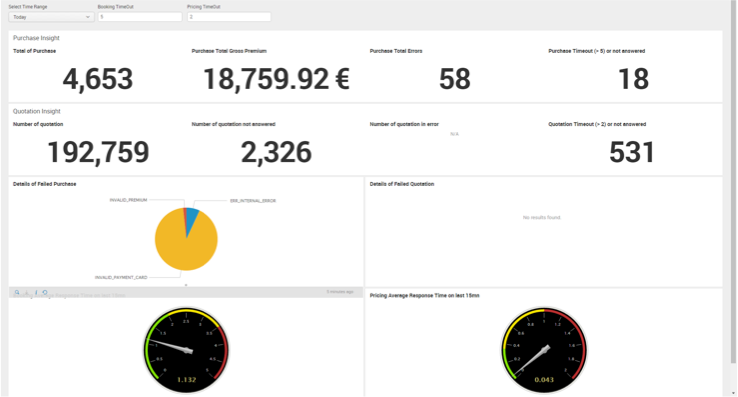The image size is (738, 397).
Task: Click the Quotation Timeout value 531
Action: tap(632, 152)
